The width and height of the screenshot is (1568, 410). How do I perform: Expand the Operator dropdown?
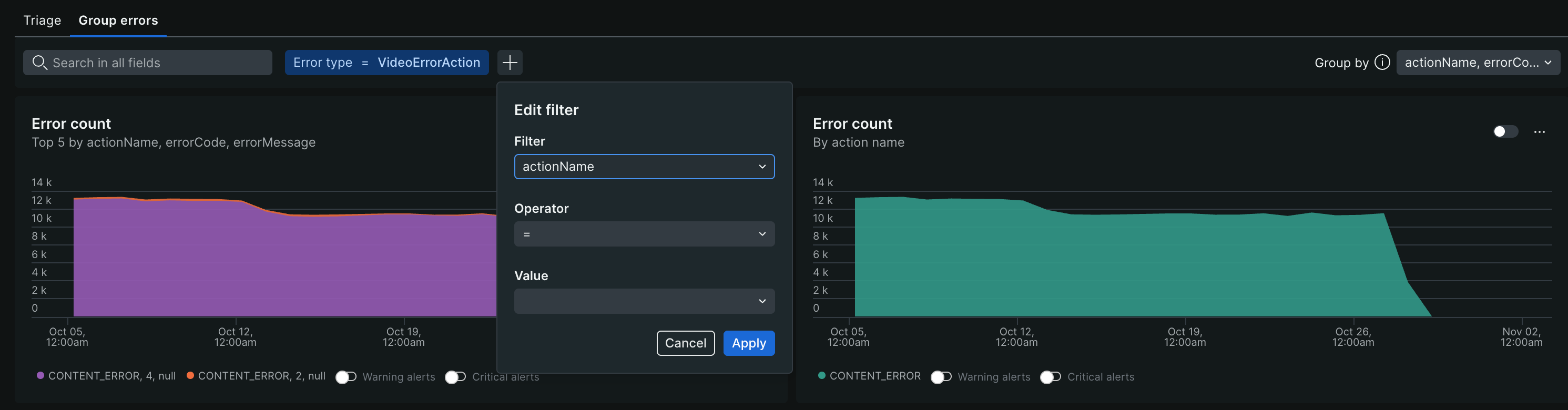(x=644, y=234)
